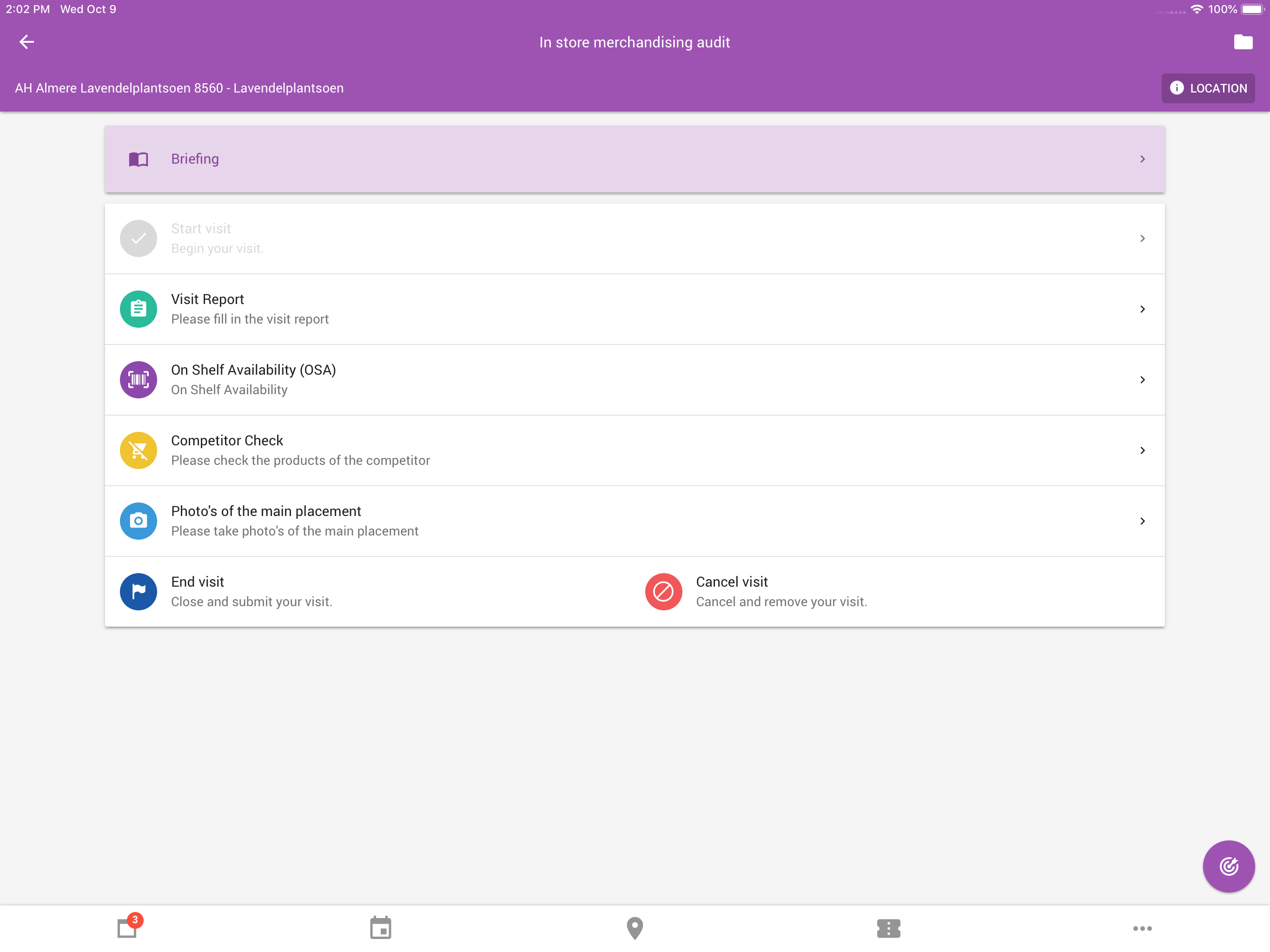
Task: Open Photo's of the main placement title
Action: tap(266, 511)
